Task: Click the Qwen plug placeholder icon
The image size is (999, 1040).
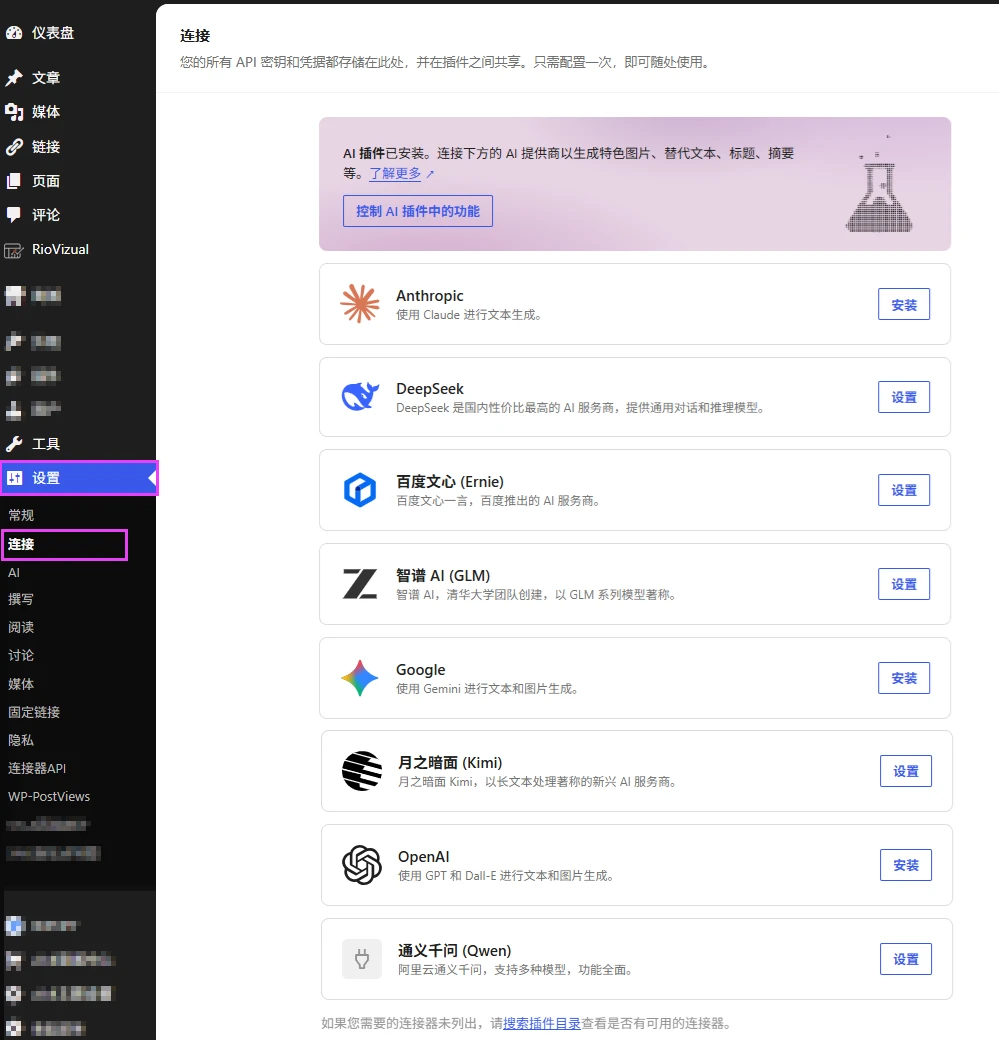Action: [x=362, y=959]
